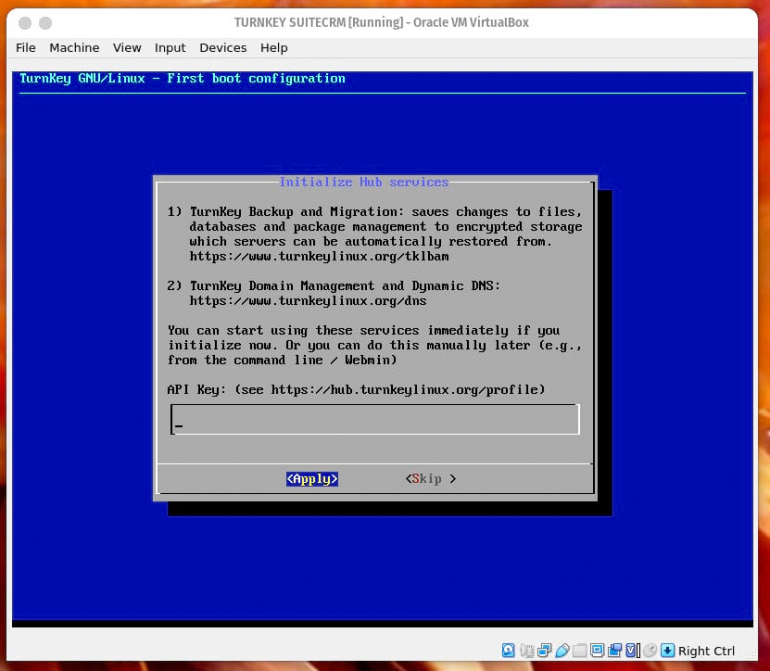The height and width of the screenshot is (671, 770).
Task: Click the mouse integration indicator icon
Action: [650, 650]
